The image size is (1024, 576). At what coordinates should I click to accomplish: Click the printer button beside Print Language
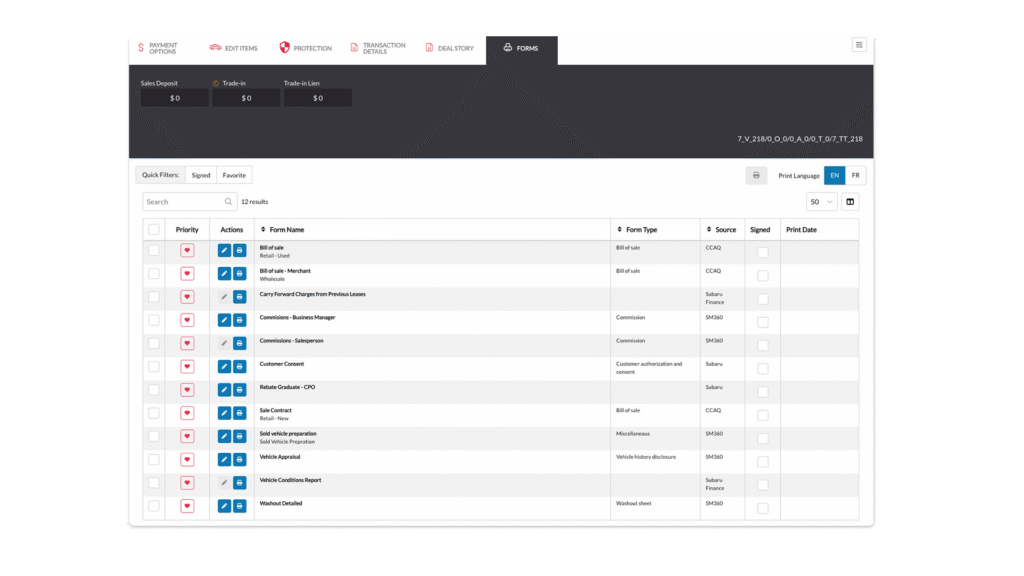click(x=756, y=175)
